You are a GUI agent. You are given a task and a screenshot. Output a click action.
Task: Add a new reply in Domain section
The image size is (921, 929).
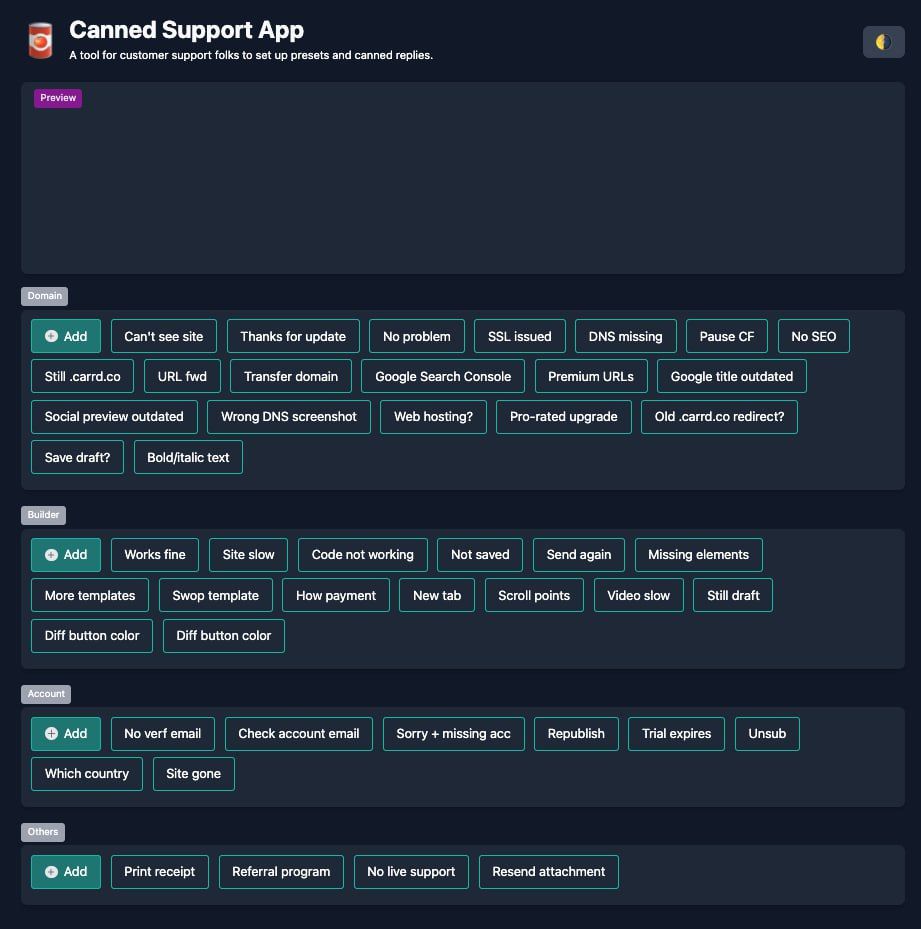click(66, 336)
